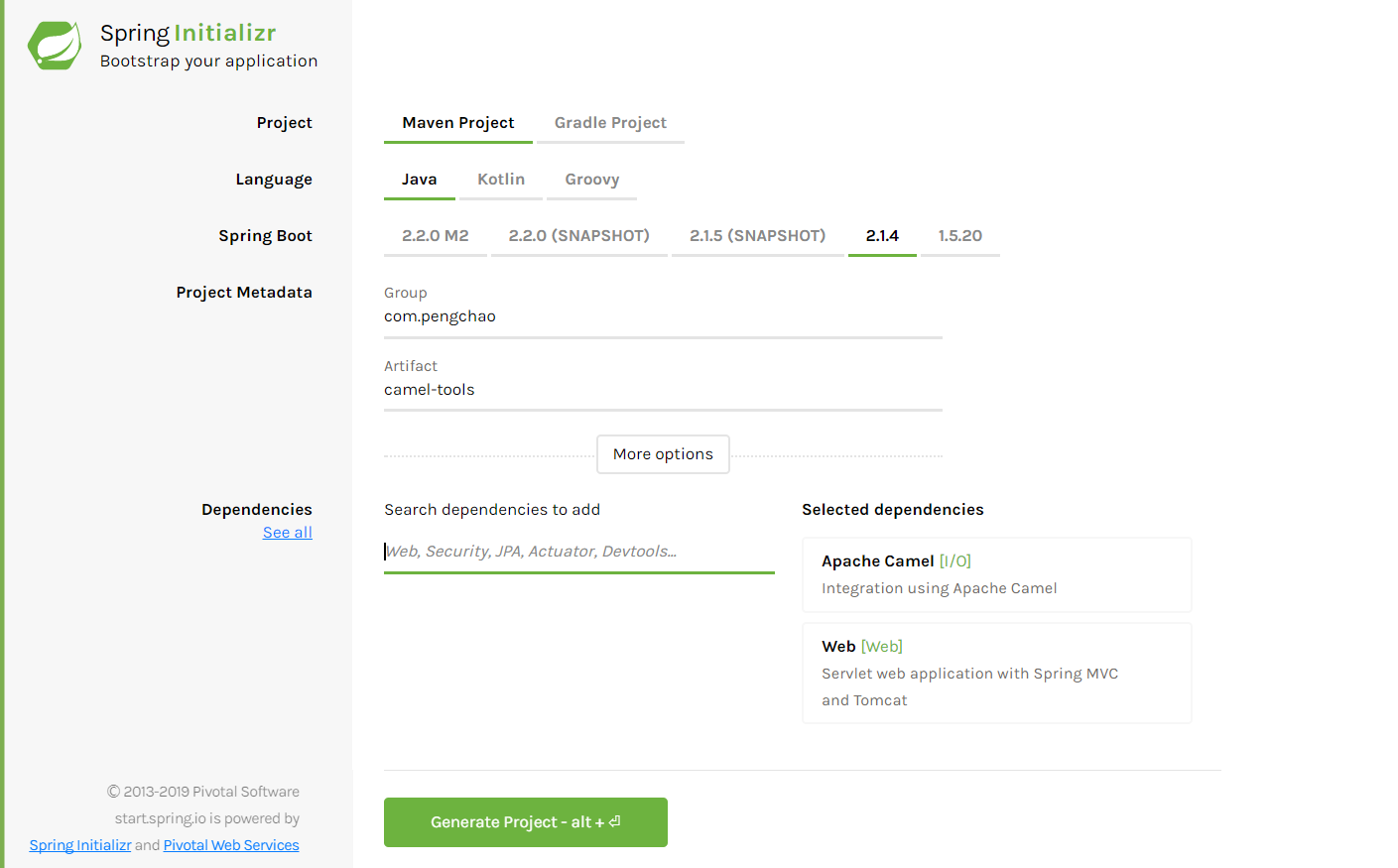Screen dimensions: 1398x868
Task: Click the Generate Project button
Action: (525, 821)
